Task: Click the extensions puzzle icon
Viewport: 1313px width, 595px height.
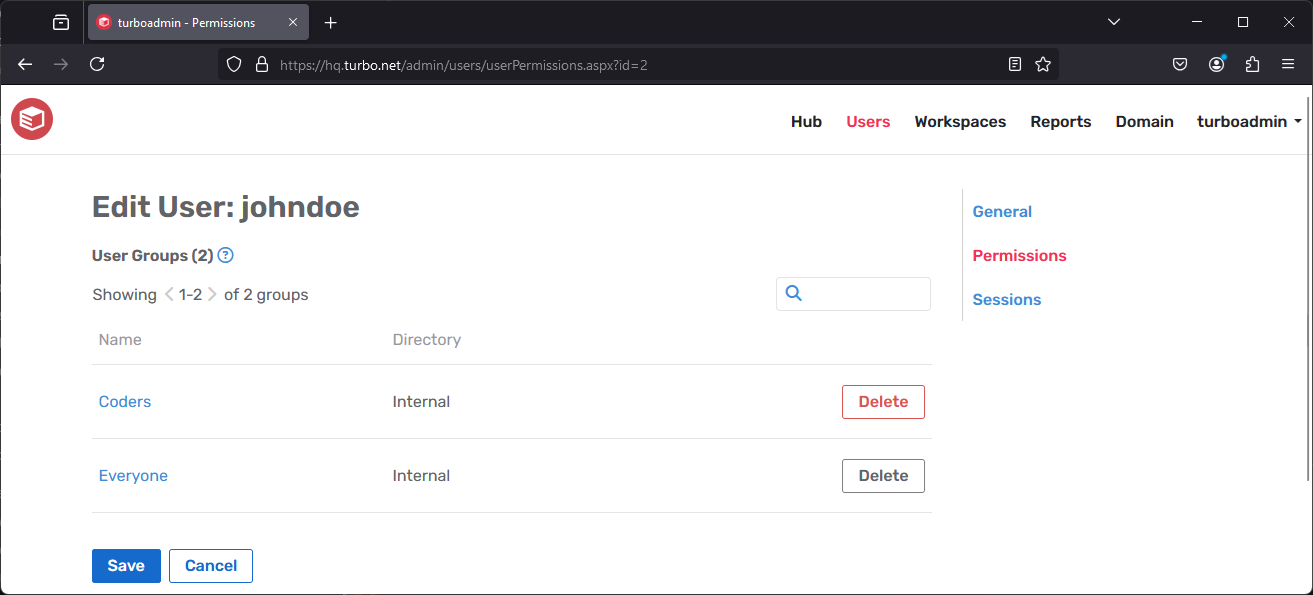Action: [x=1252, y=63]
